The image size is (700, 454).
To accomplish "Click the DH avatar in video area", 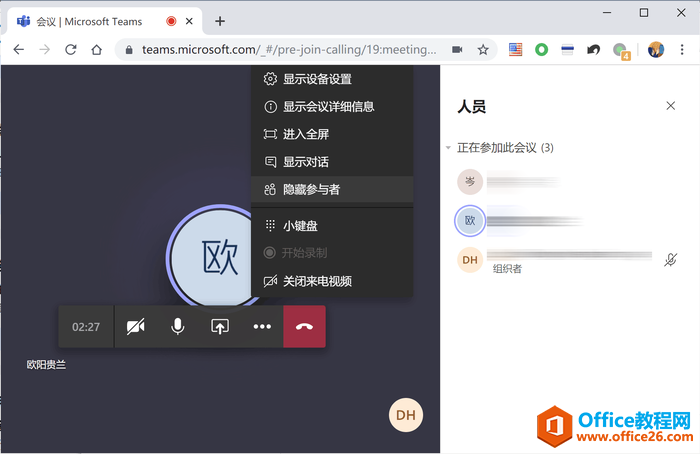I will coord(406,415).
